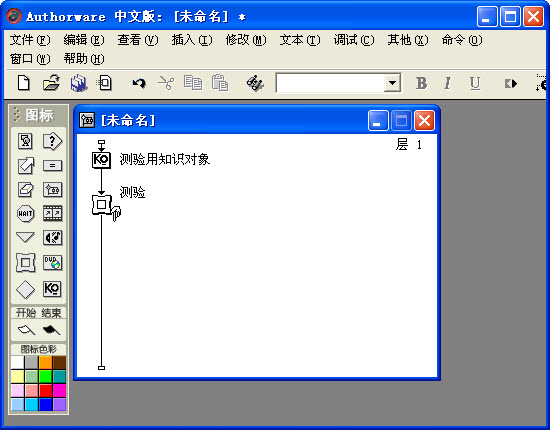550x430 pixels.
Task: Choose the DVD icon in the palette
Action: [52, 263]
